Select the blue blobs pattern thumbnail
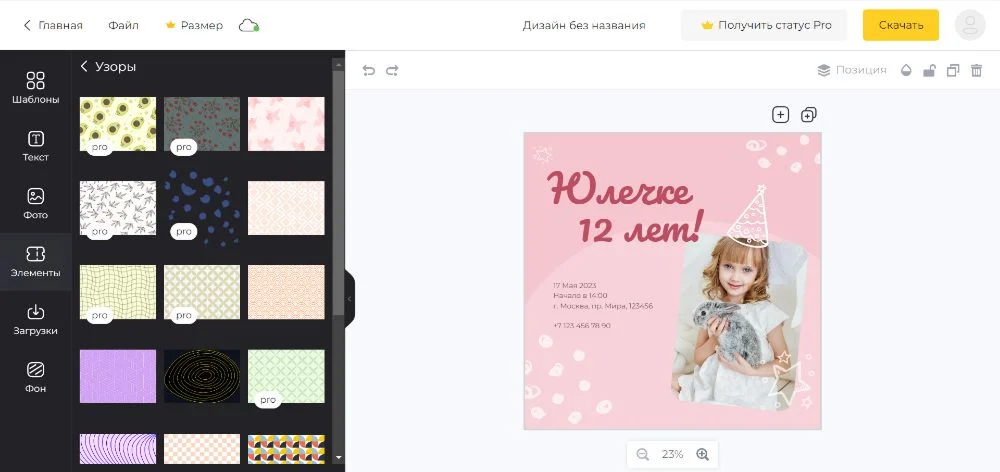1000x472 pixels. point(202,208)
